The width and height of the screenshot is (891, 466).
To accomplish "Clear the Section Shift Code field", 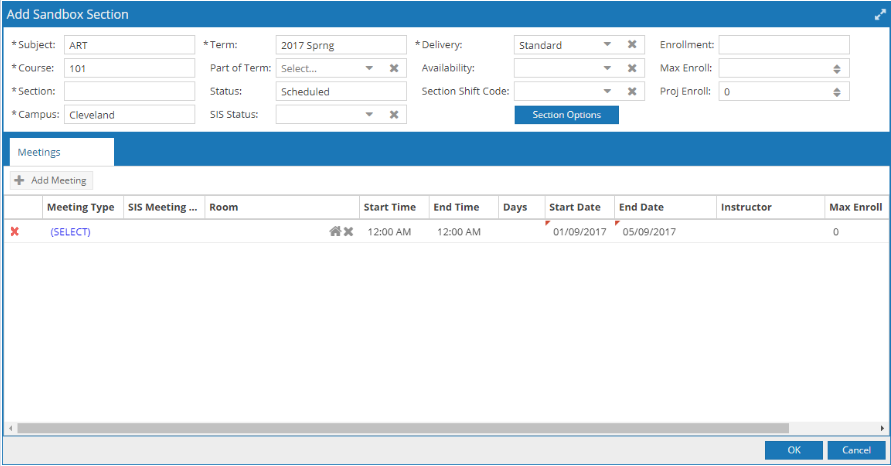I will pos(632,91).
